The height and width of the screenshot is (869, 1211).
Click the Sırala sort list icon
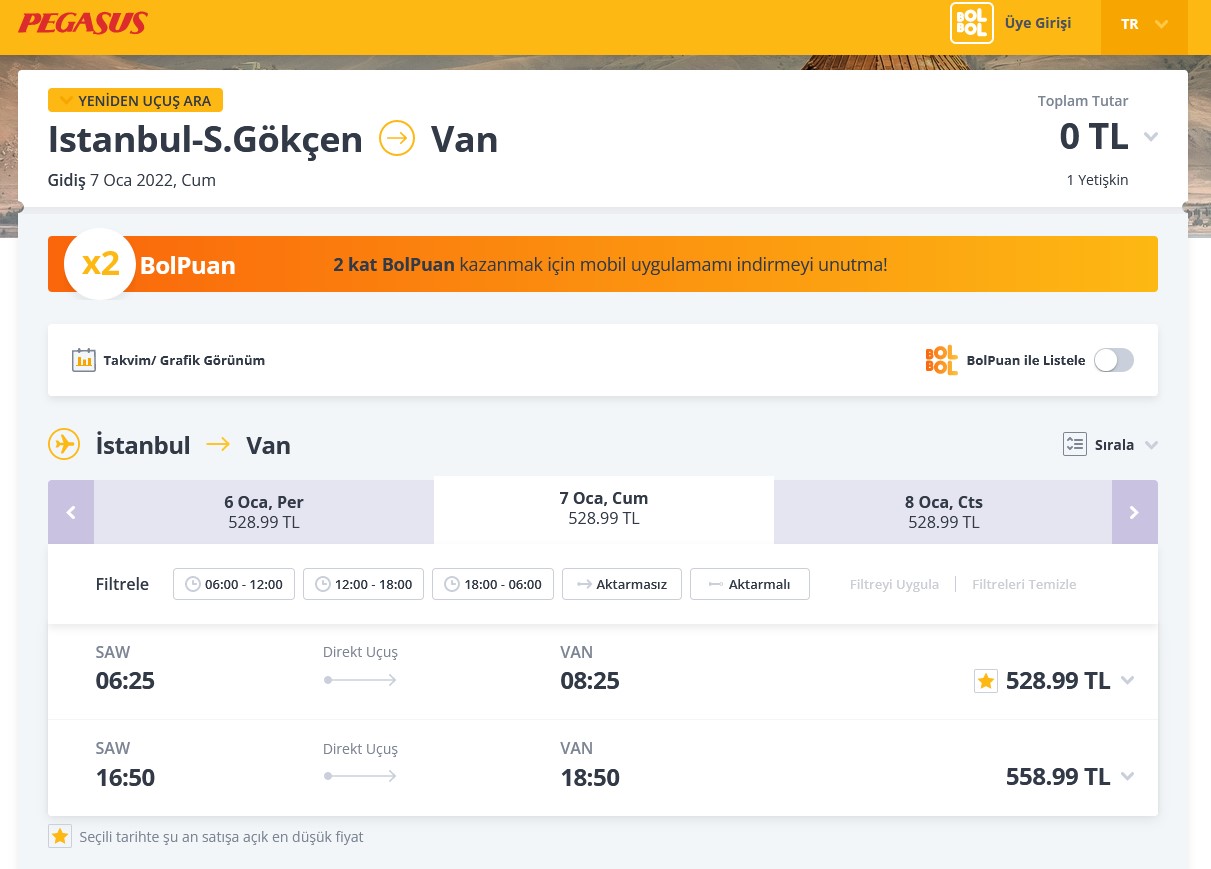tap(1075, 445)
